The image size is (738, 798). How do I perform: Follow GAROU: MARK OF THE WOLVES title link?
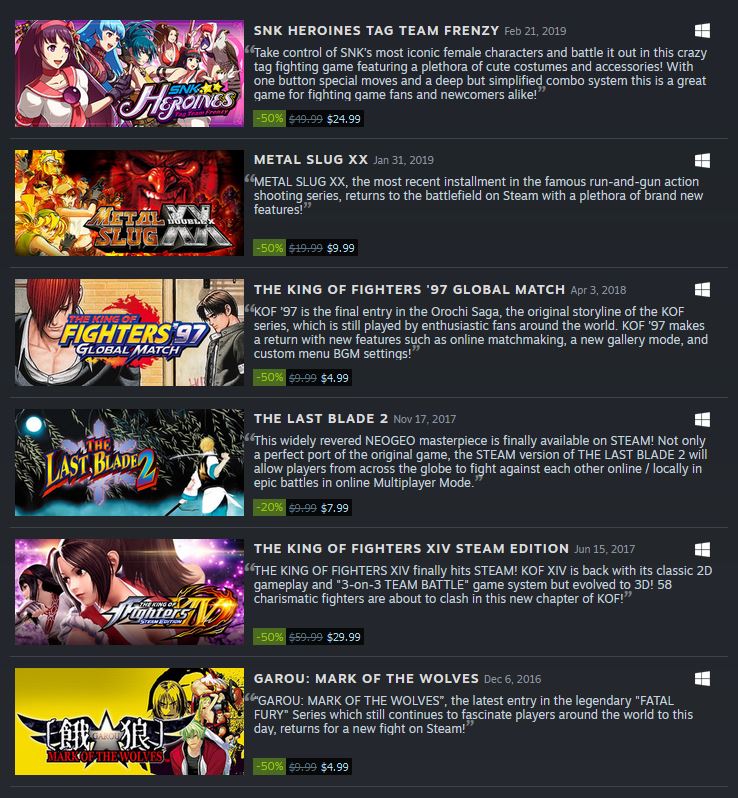pos(366,678)
